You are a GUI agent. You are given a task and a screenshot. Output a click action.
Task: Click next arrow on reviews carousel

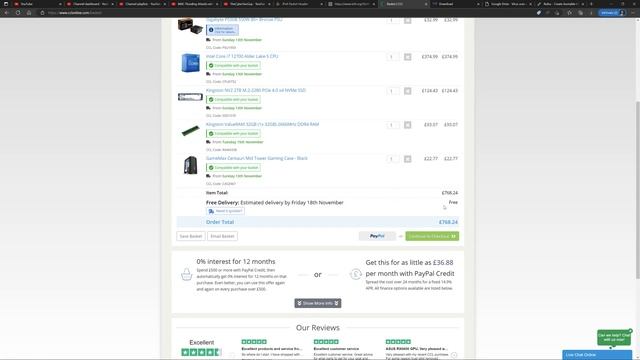454,355
